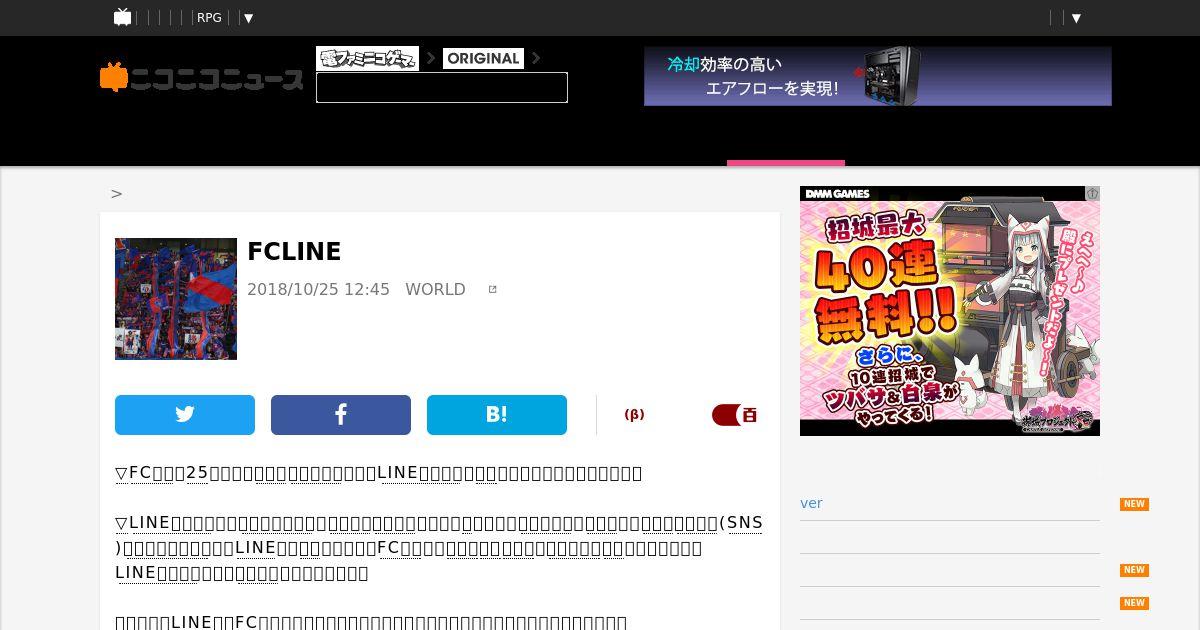Click the ad info icon on DMM ad
This screenshot has height=630, width=1200.
coord(1093,193)
